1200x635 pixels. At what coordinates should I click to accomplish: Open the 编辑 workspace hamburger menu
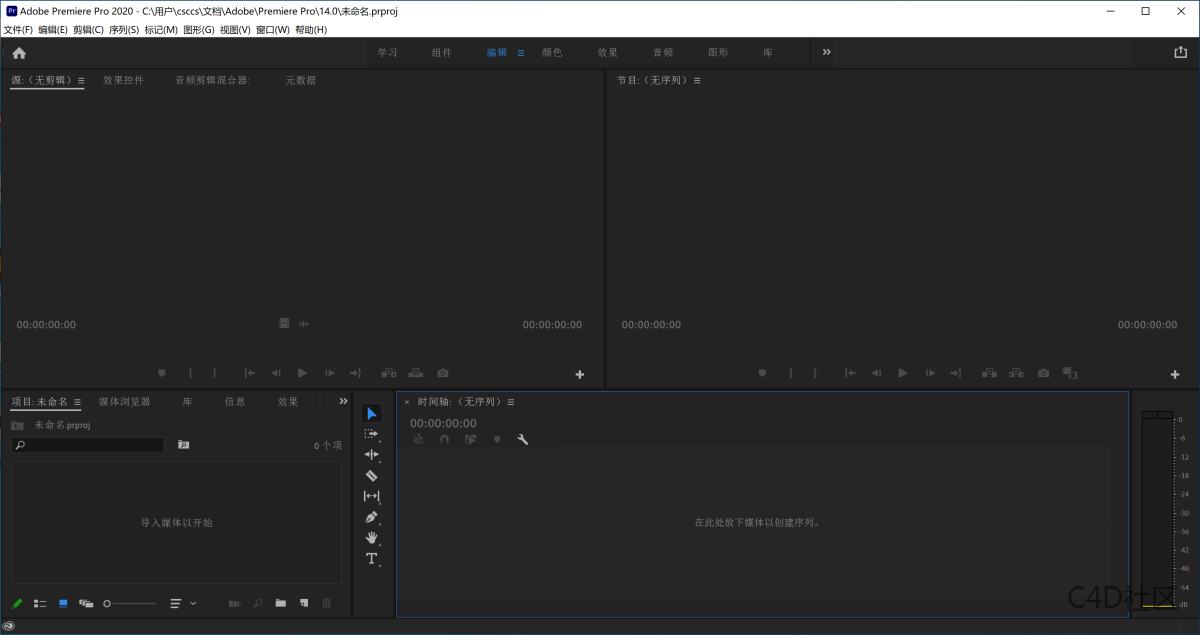(x=521, y=52)
